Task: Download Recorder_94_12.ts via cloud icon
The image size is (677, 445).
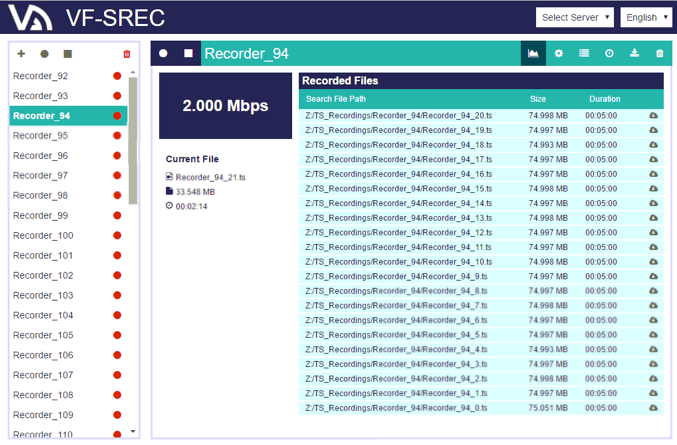Action: tap(653, 232)
